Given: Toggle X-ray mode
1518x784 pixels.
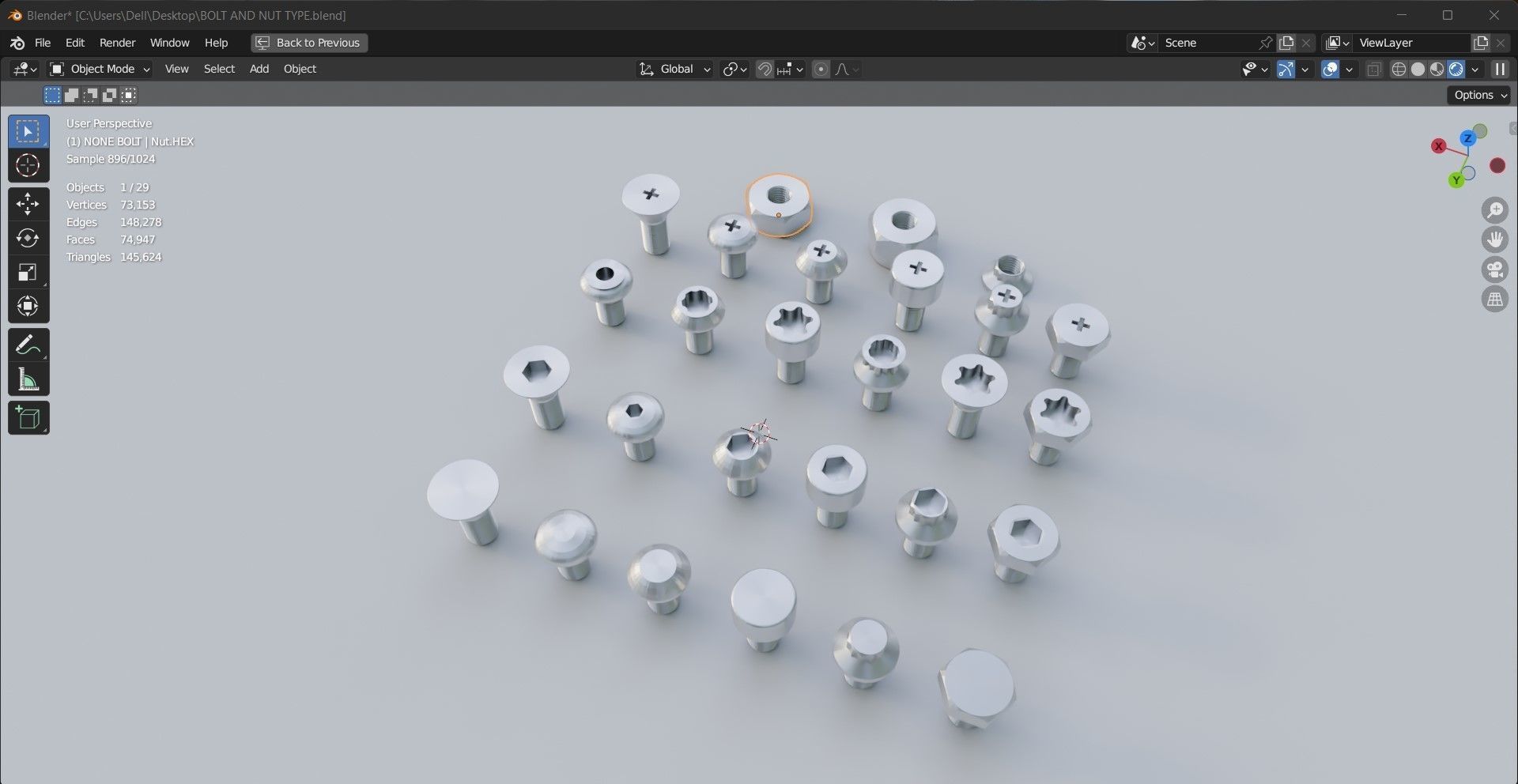Looking at the screenshot, I should pyautogui.click(x=1374, y=69).
